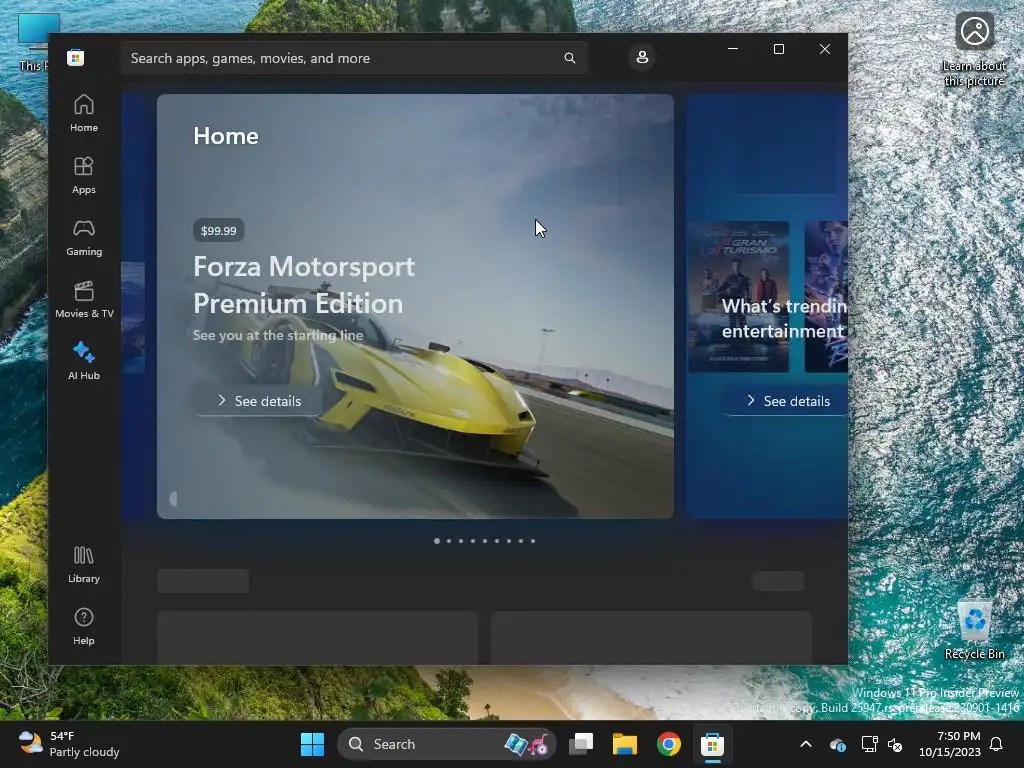This screenshot has height=768, width=1024.
Task: Click the search magnifier icon
Action: coord(569,58)
